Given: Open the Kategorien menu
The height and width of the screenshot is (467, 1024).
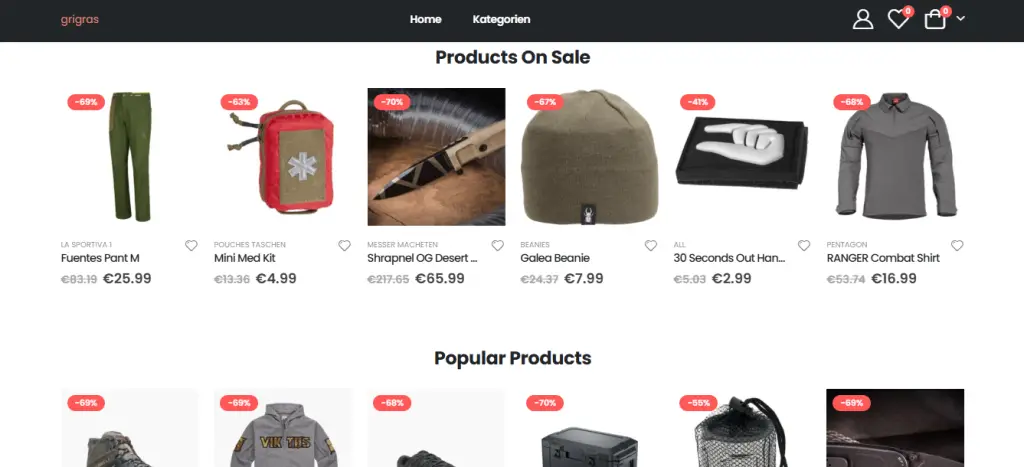Looking at the screenshot, I should point(501,20).
